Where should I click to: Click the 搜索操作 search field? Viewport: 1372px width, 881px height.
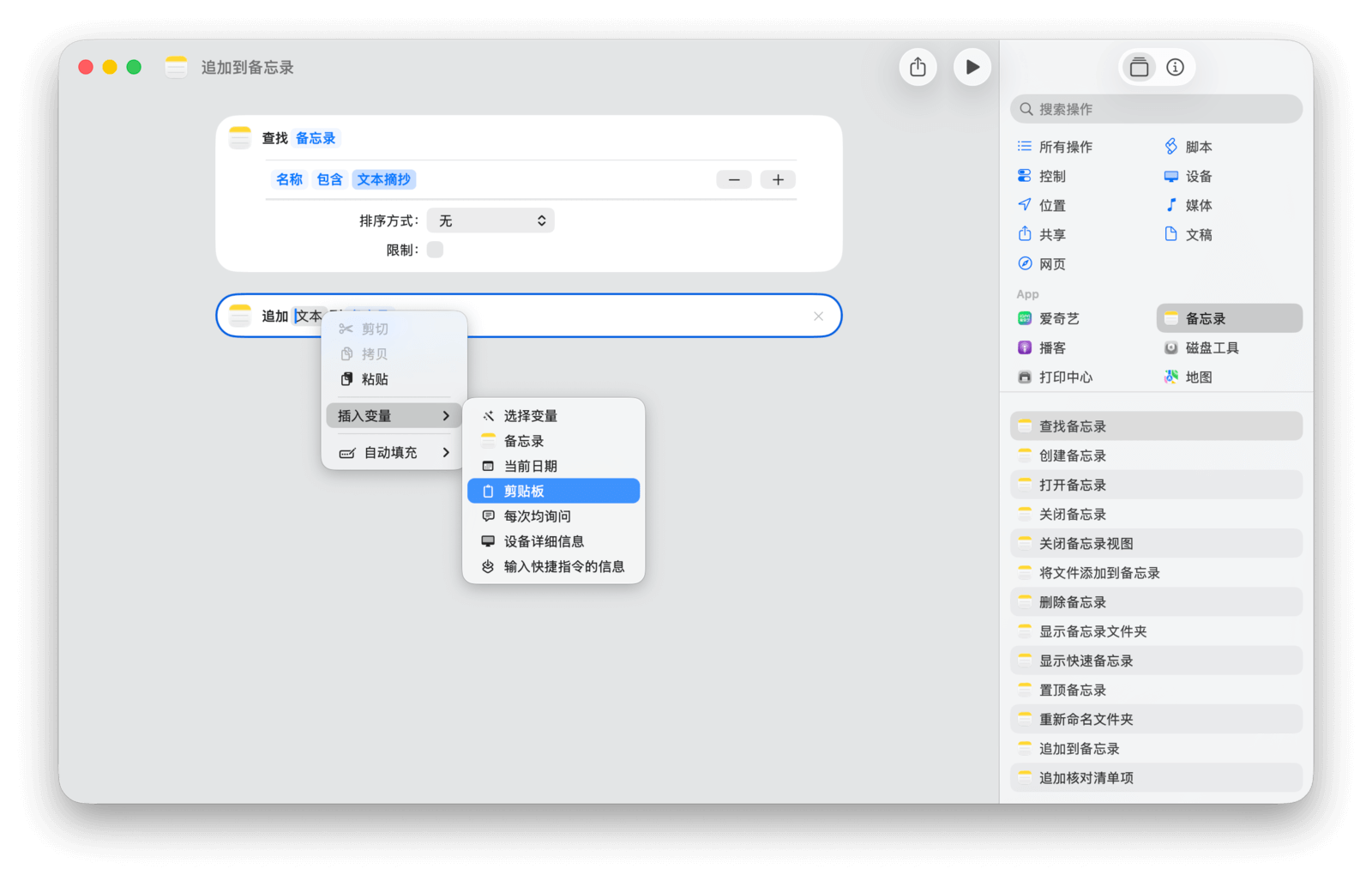(x=1156, y=109)
